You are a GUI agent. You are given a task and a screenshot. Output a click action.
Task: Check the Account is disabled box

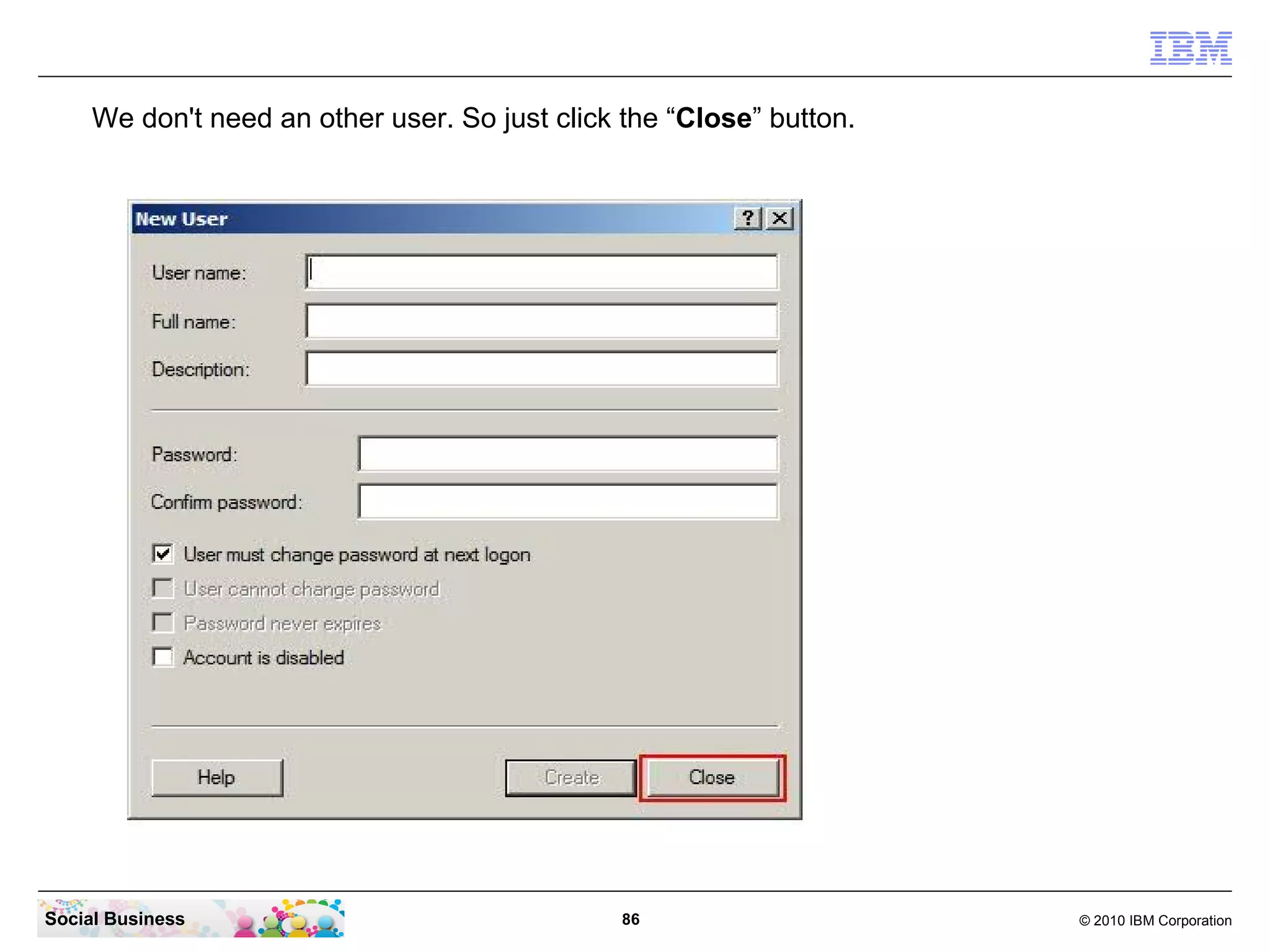click(162, 657)
